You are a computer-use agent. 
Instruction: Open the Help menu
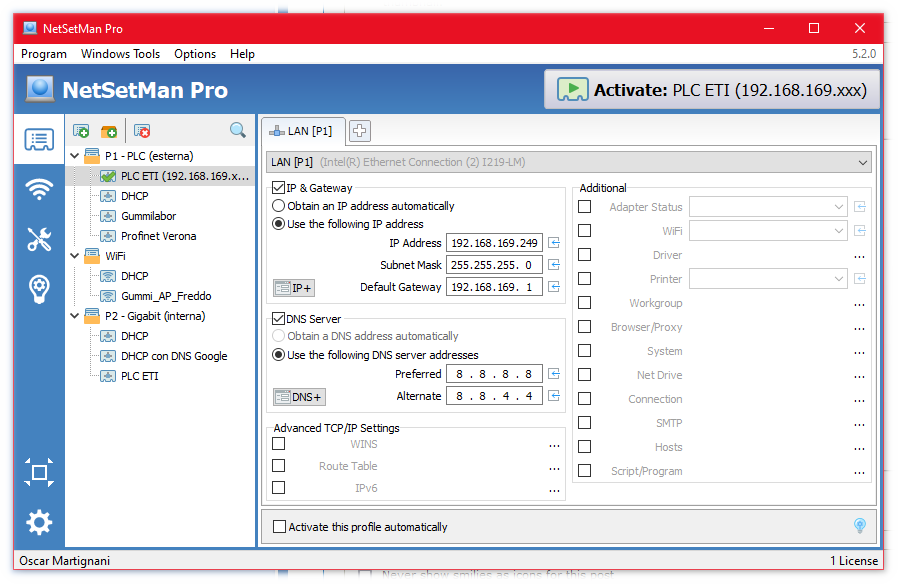[x=242, y=54]
